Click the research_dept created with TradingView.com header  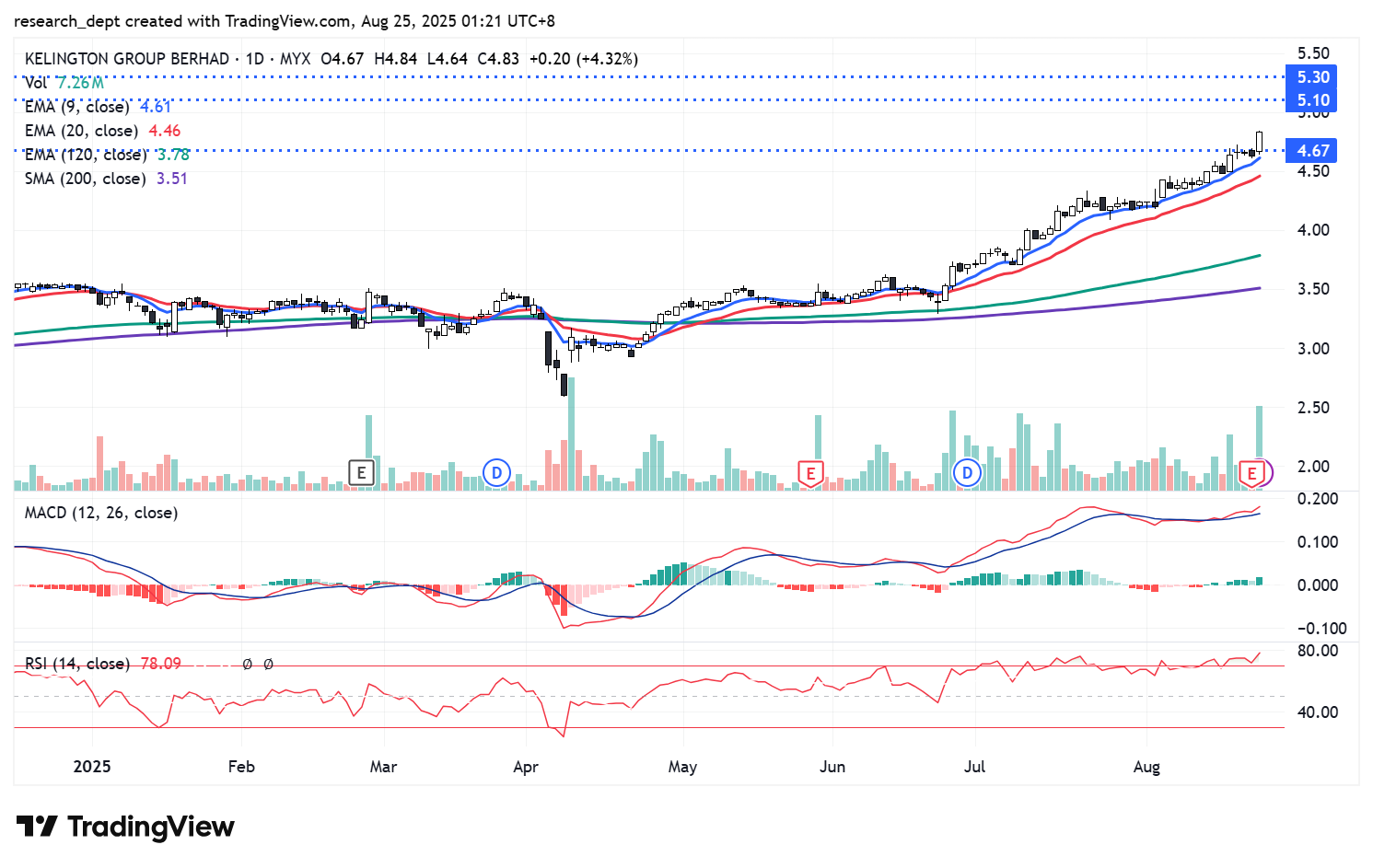pyautogui.click(x=285, y=20)
